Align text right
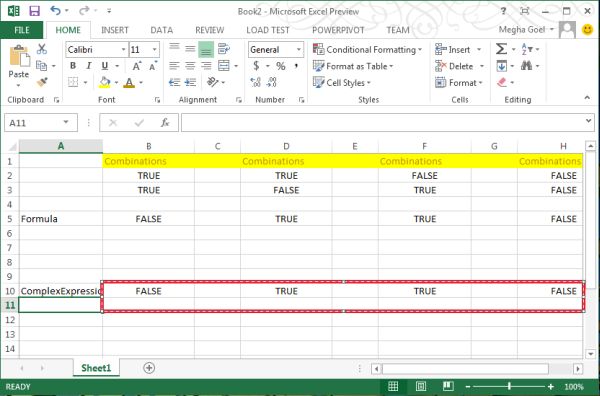 coord(206,66)
